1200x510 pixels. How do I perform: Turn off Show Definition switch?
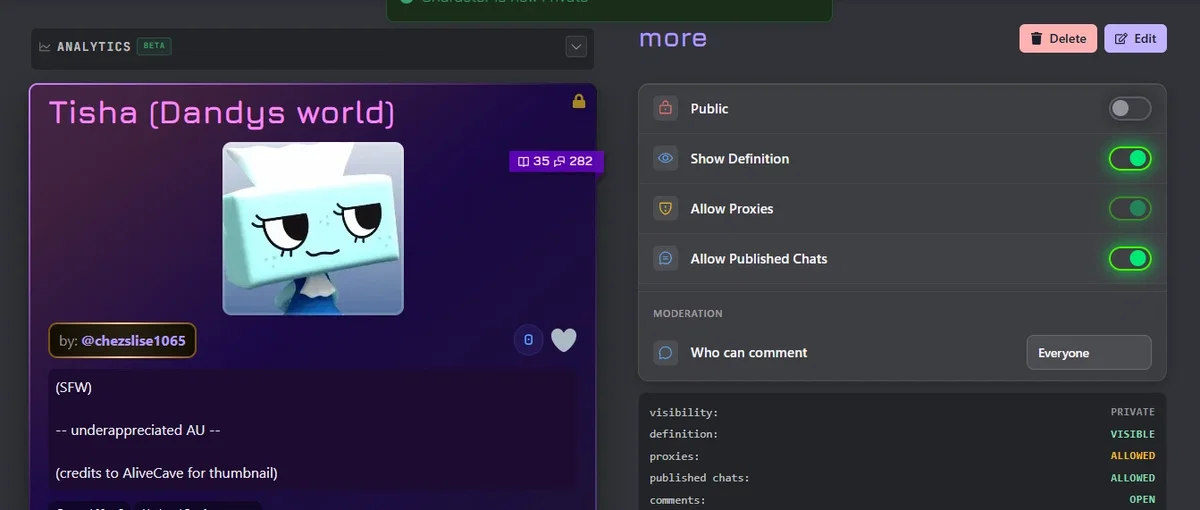click(1130, 158)
